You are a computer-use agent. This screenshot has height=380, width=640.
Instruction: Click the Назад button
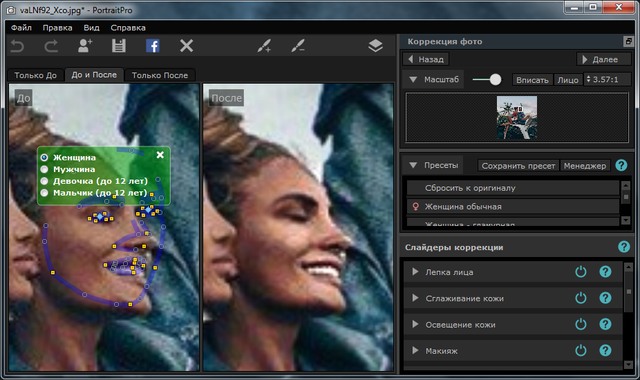[x=426, y=59]
